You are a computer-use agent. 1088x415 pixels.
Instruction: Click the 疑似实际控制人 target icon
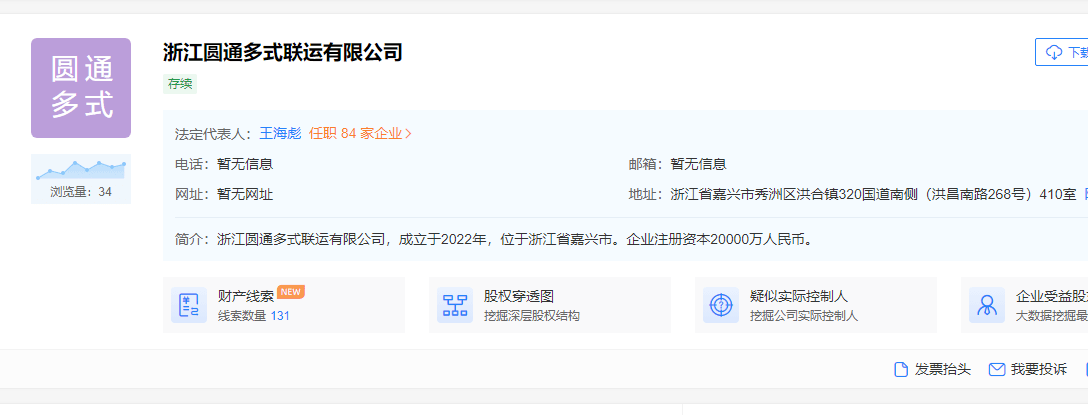(x=721, y=305)
